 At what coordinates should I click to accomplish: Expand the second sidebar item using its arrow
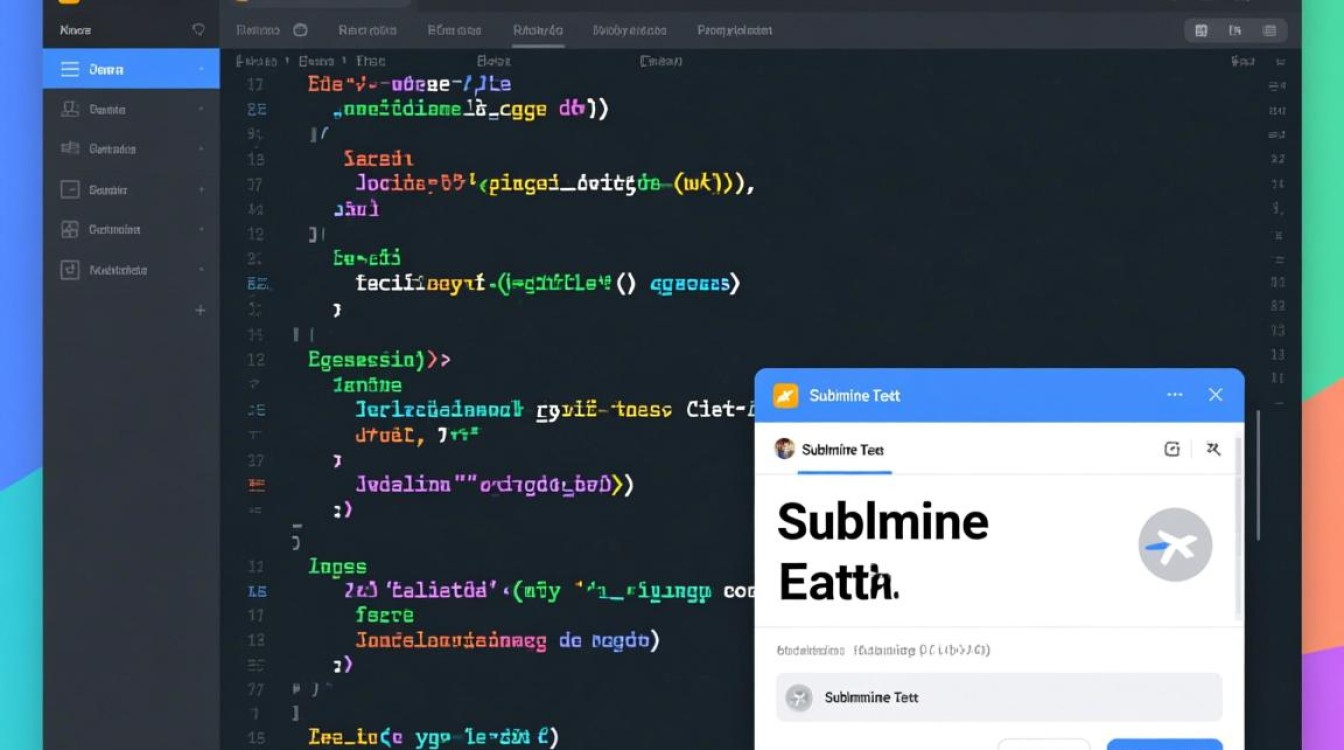[x=201, y=109]
